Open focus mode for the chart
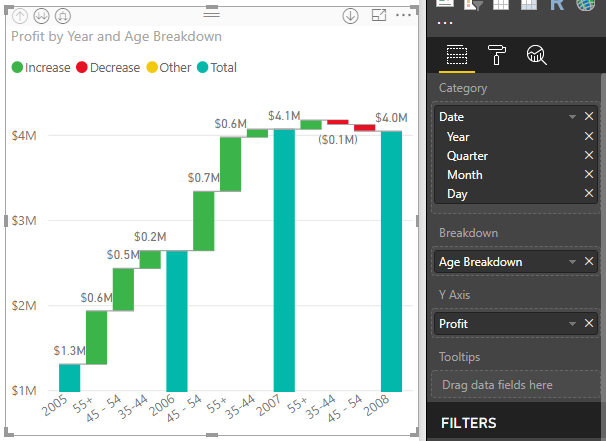This screenshot has width=606, height=441. click(x=378, y=16)
